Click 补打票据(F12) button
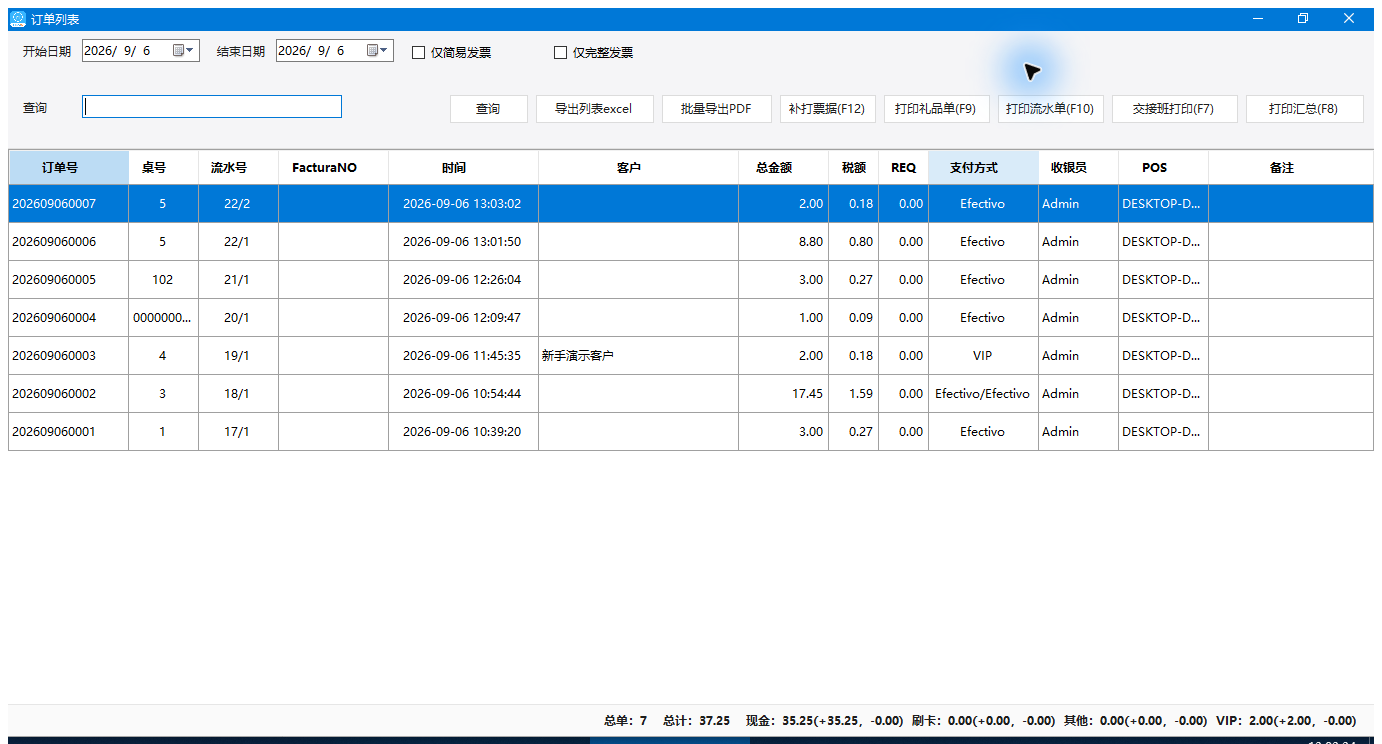This screenshot has height=744, width=1382. click(827, 109)
